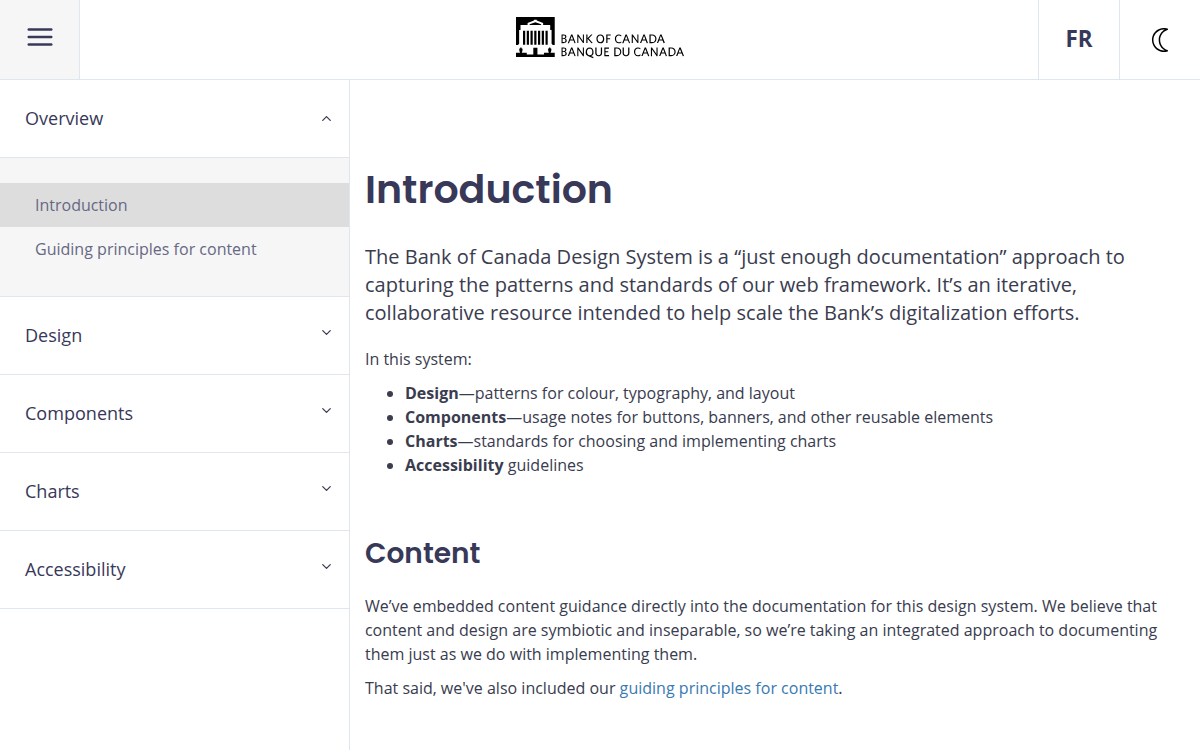Image resolution: width=1200 pixels, height=750 pixels.
Task: Click the Content section heading
Action: click(x=422, y=553)
